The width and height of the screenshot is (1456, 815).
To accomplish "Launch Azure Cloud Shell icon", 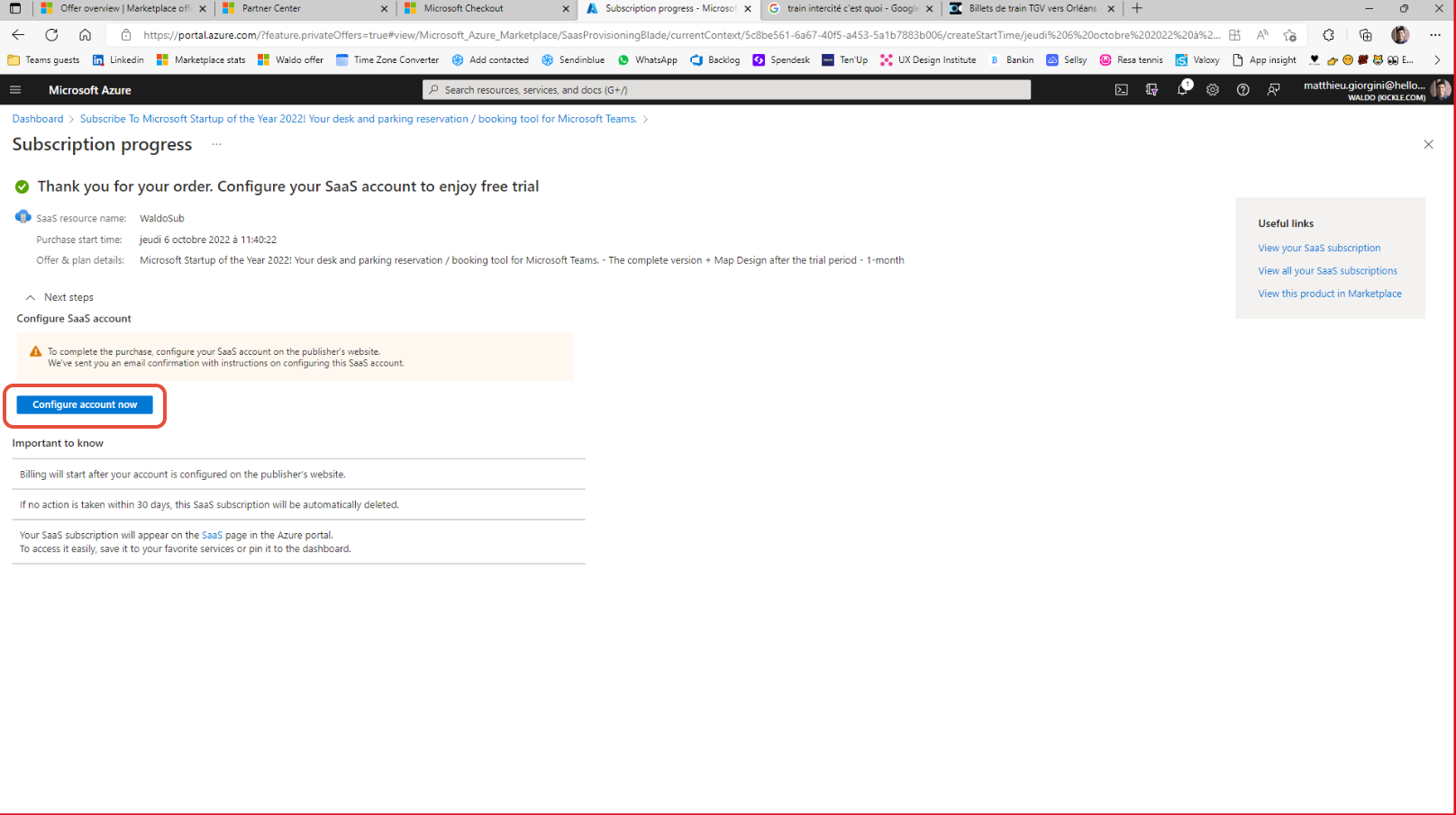I will tap(1121, 90).
